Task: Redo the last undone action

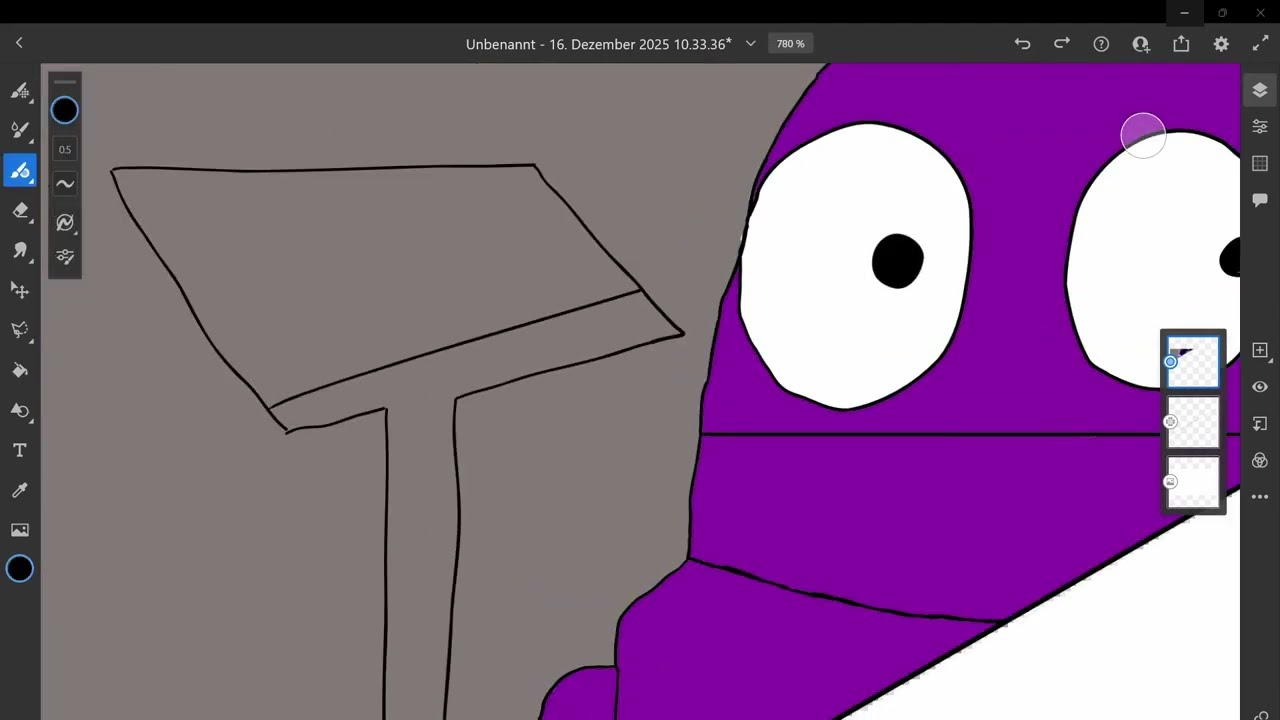Action: click(x=1062, y=44)
